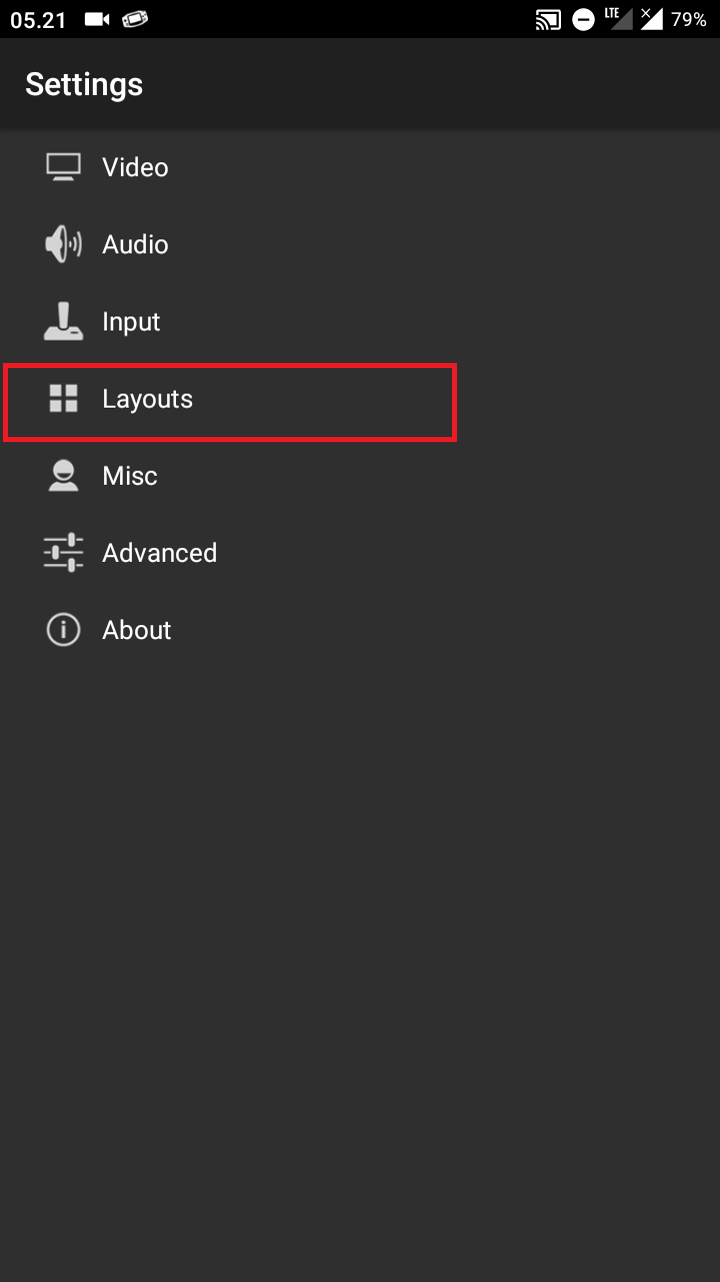The image size is (720, 1282).
Task: Click the Input joystick icon
Action: click(63, 322)
